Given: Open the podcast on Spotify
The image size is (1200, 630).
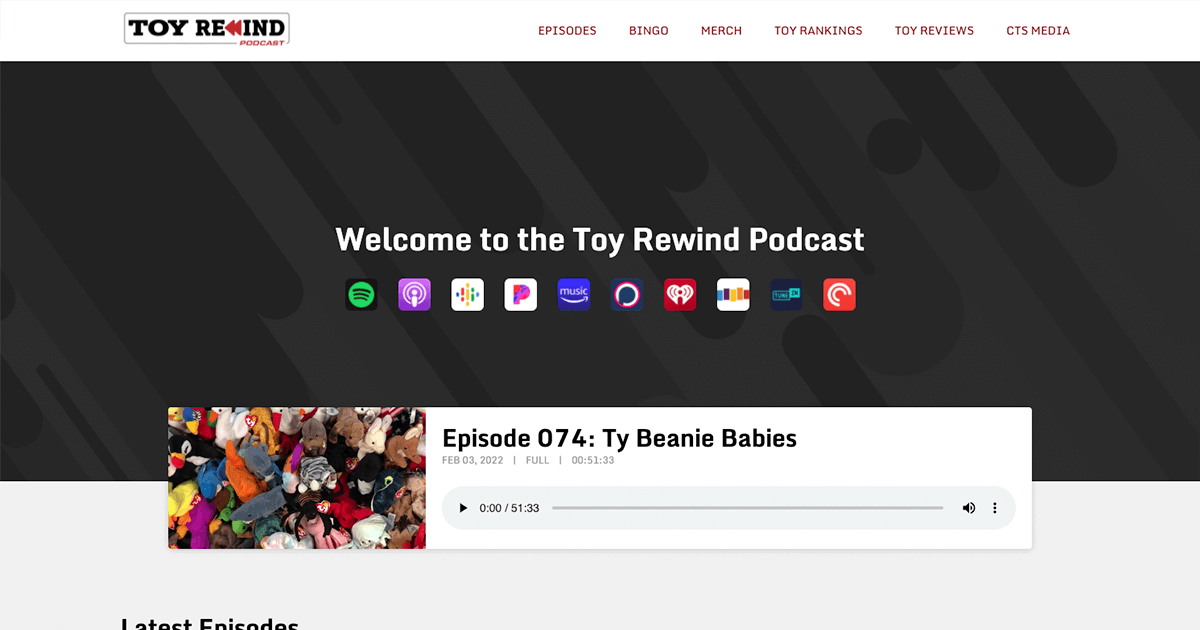Looking at the screenshot, I should tap(361, 294).
